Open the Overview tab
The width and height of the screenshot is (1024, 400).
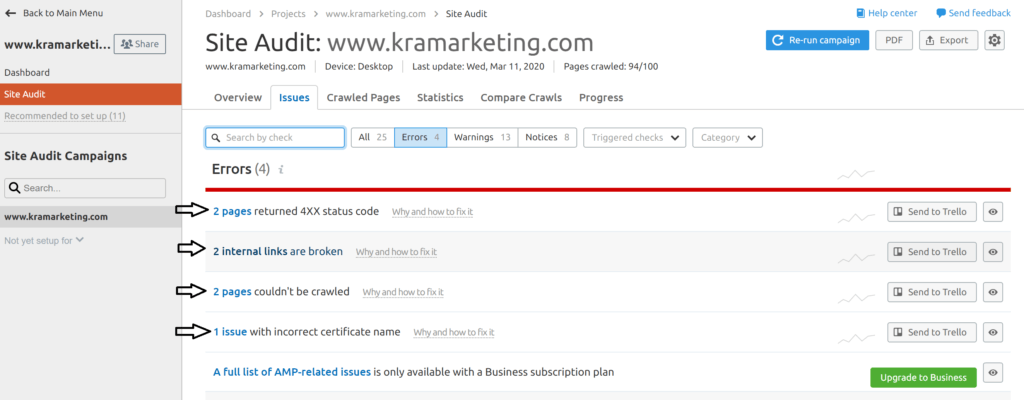(x=238, y=97)
